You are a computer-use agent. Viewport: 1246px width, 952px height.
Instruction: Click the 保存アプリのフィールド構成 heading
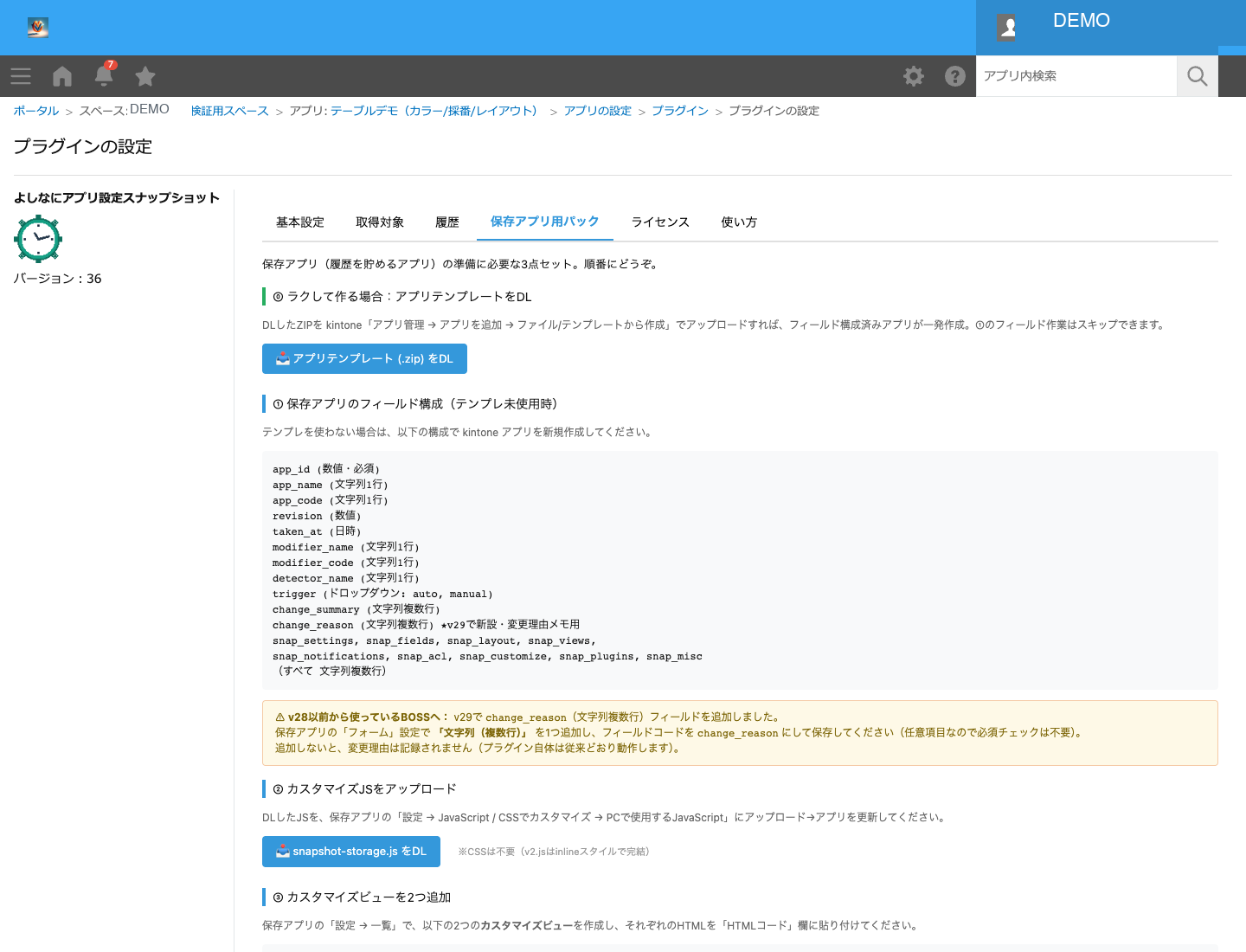417,404
